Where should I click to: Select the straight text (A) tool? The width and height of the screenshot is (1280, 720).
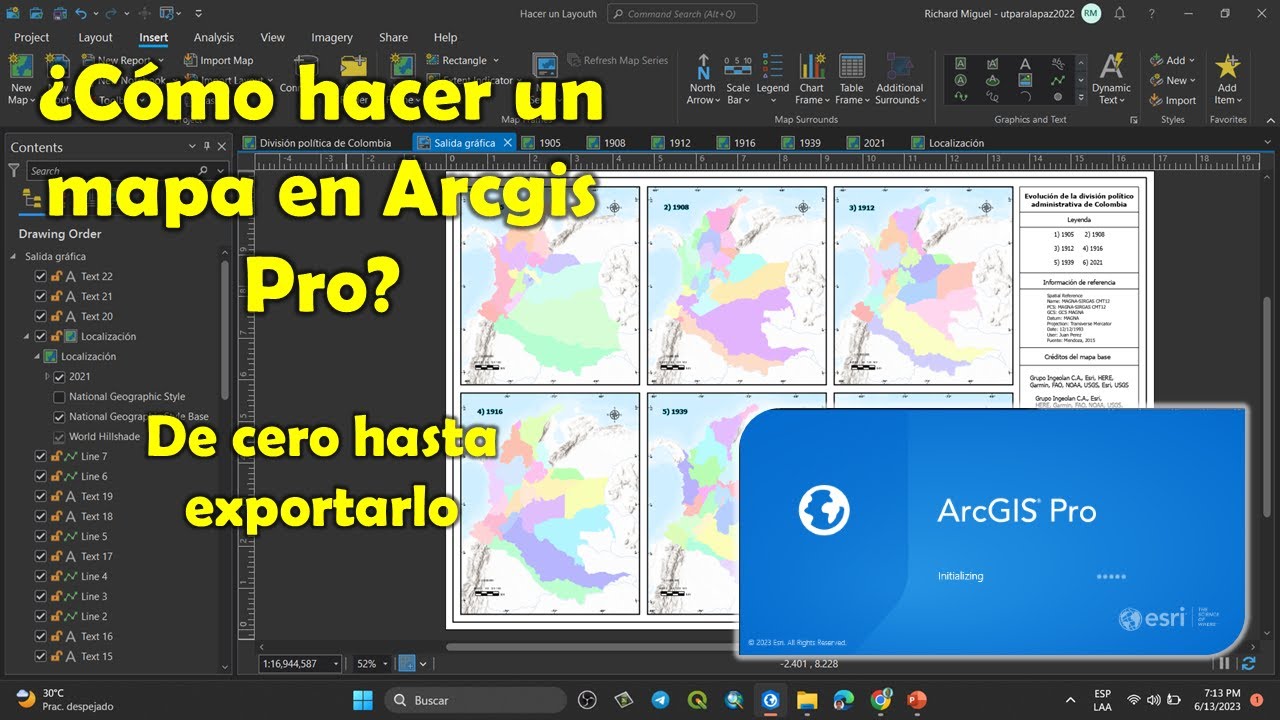(x=1025, y=64)
